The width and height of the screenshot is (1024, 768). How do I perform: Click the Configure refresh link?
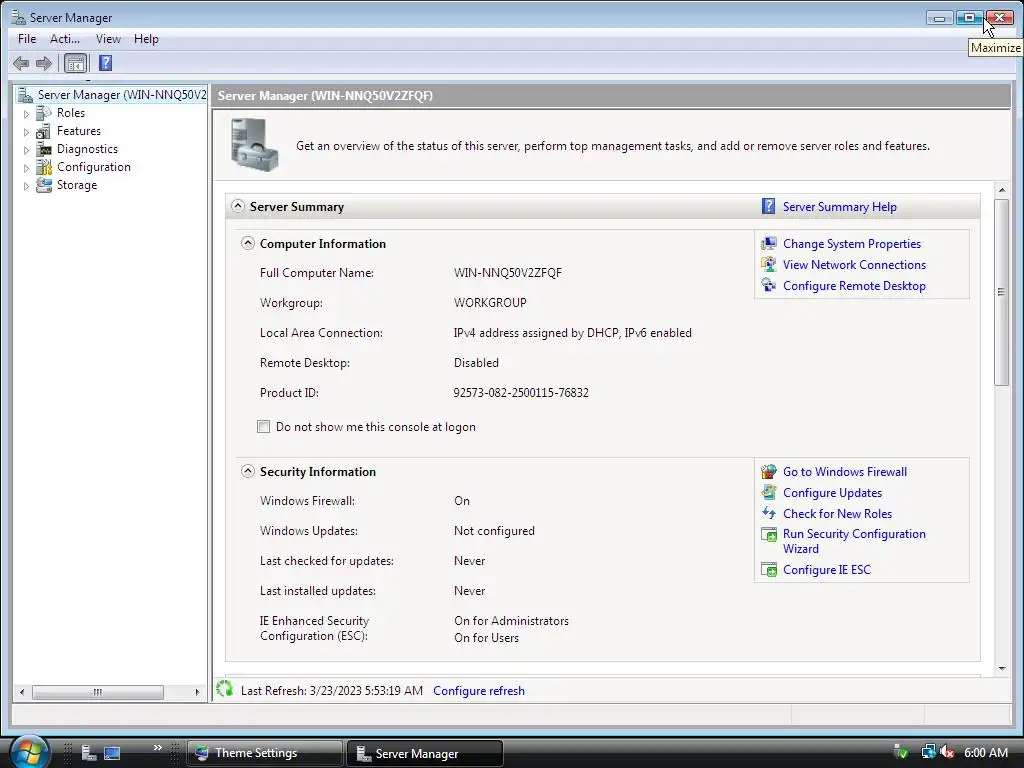479,690
